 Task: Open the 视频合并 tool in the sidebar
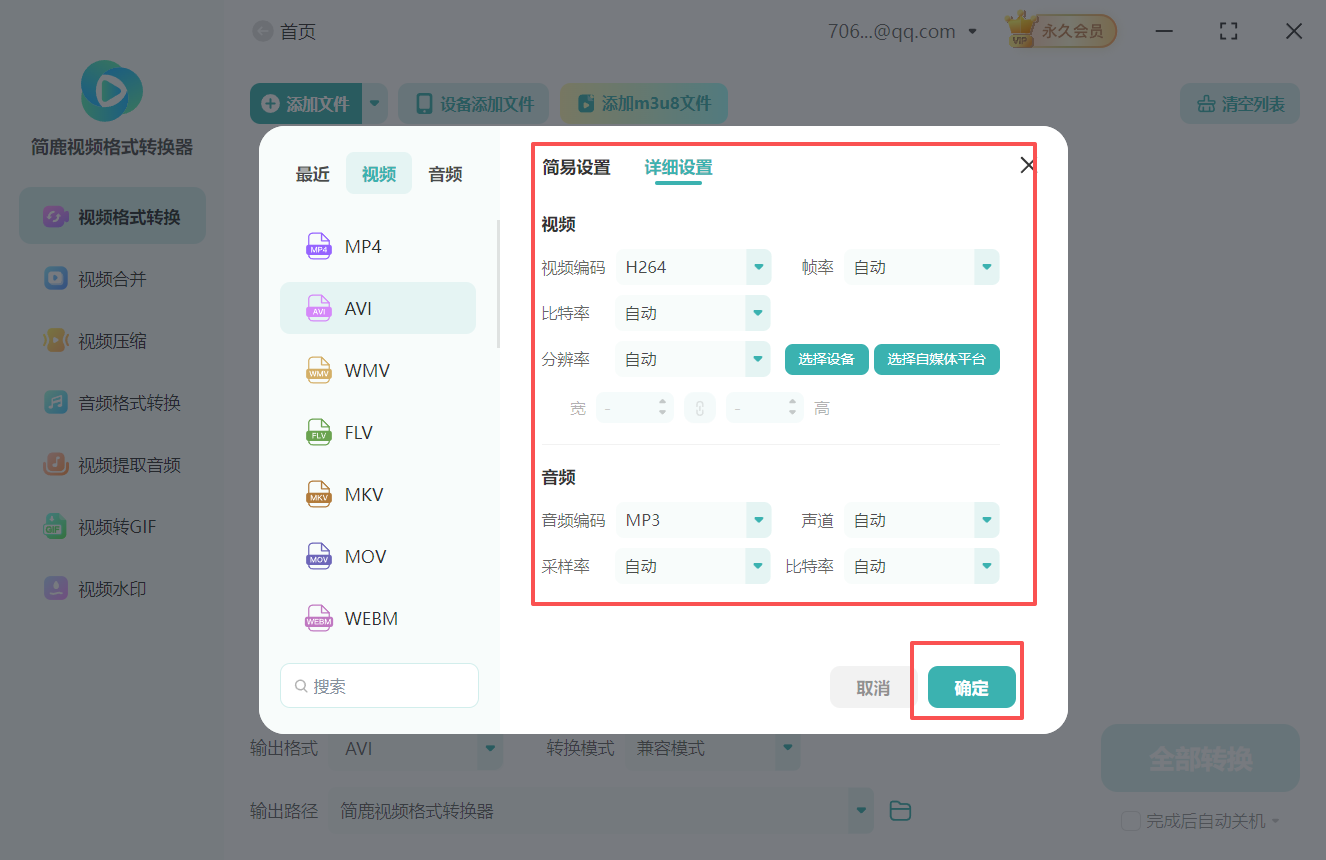click(x=111, y=278)
